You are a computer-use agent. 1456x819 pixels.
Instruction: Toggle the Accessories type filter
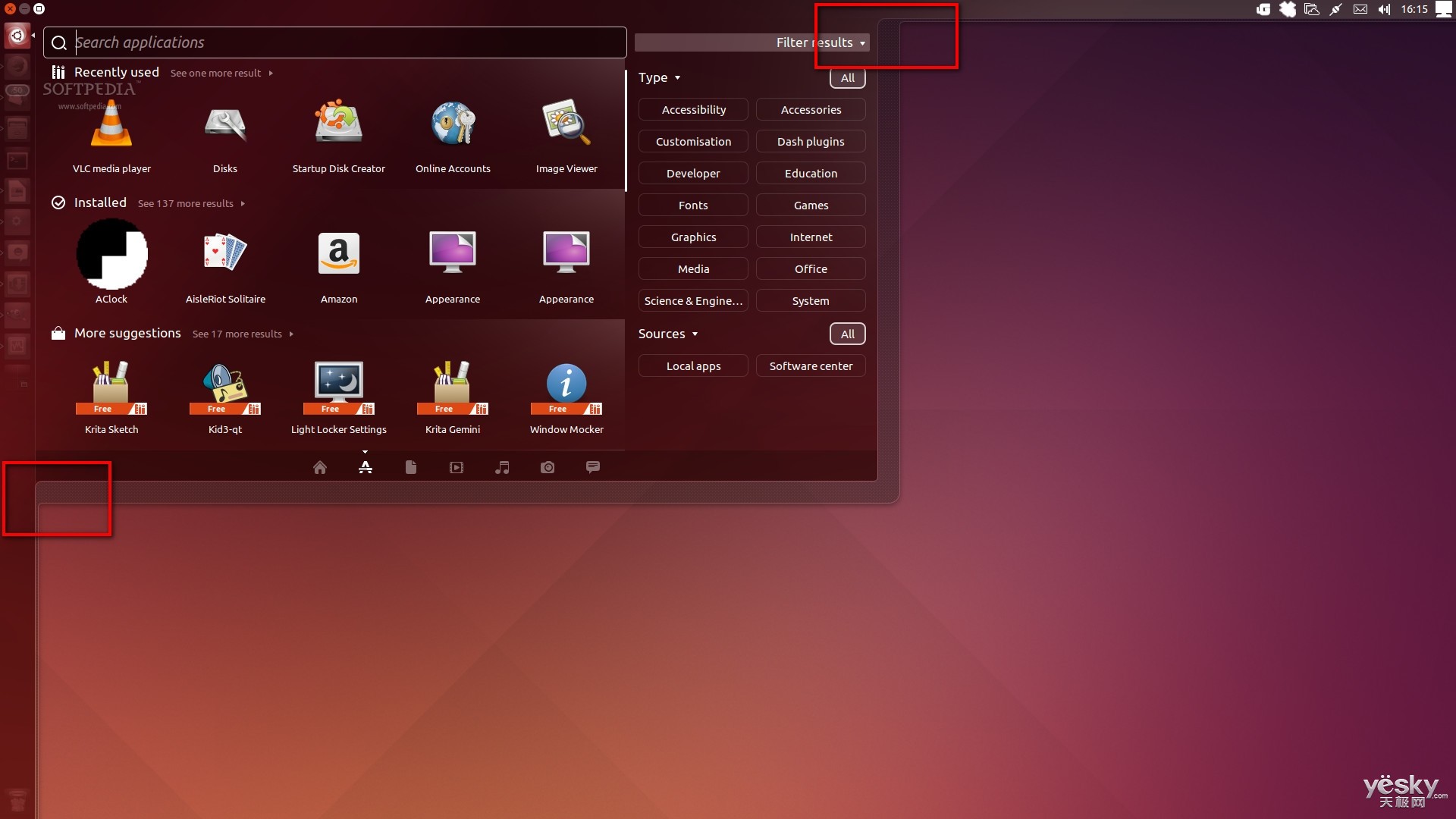[811, 110]
